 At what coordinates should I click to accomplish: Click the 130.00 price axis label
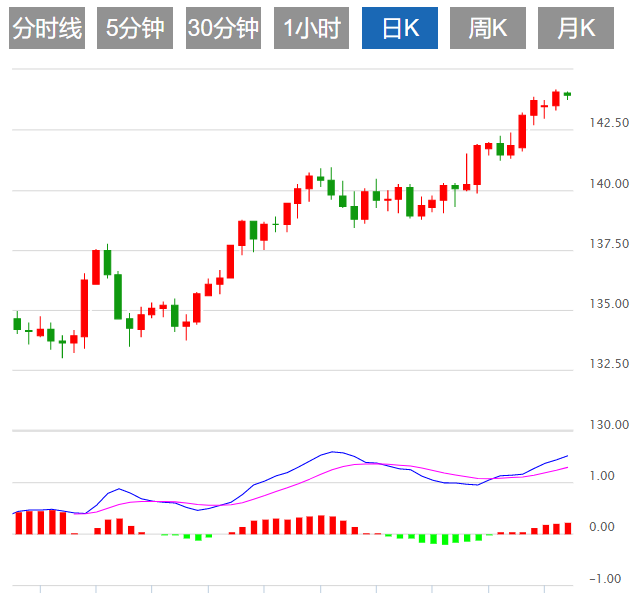pyautogui.click(x=608, y=425)
